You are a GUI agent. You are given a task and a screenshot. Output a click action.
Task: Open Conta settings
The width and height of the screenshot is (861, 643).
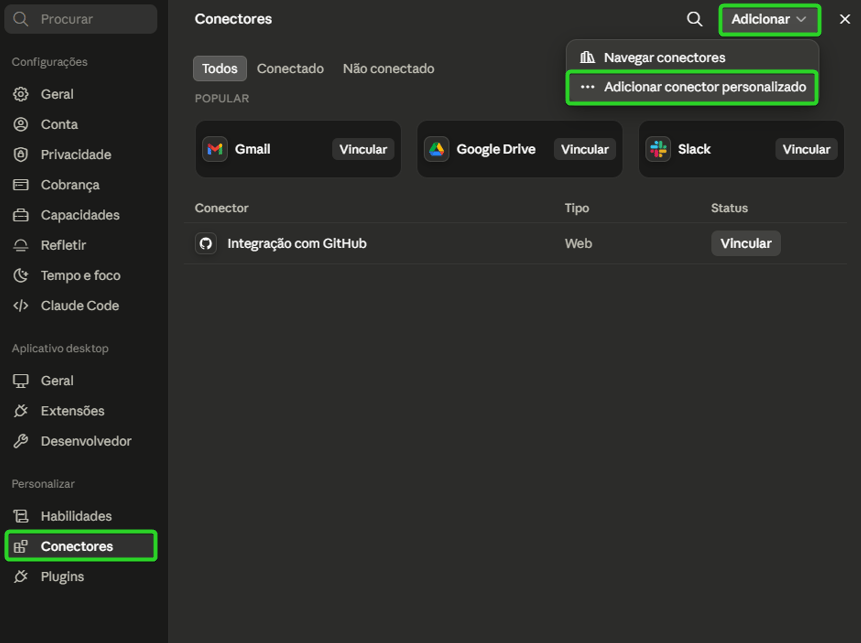(81, 124)
